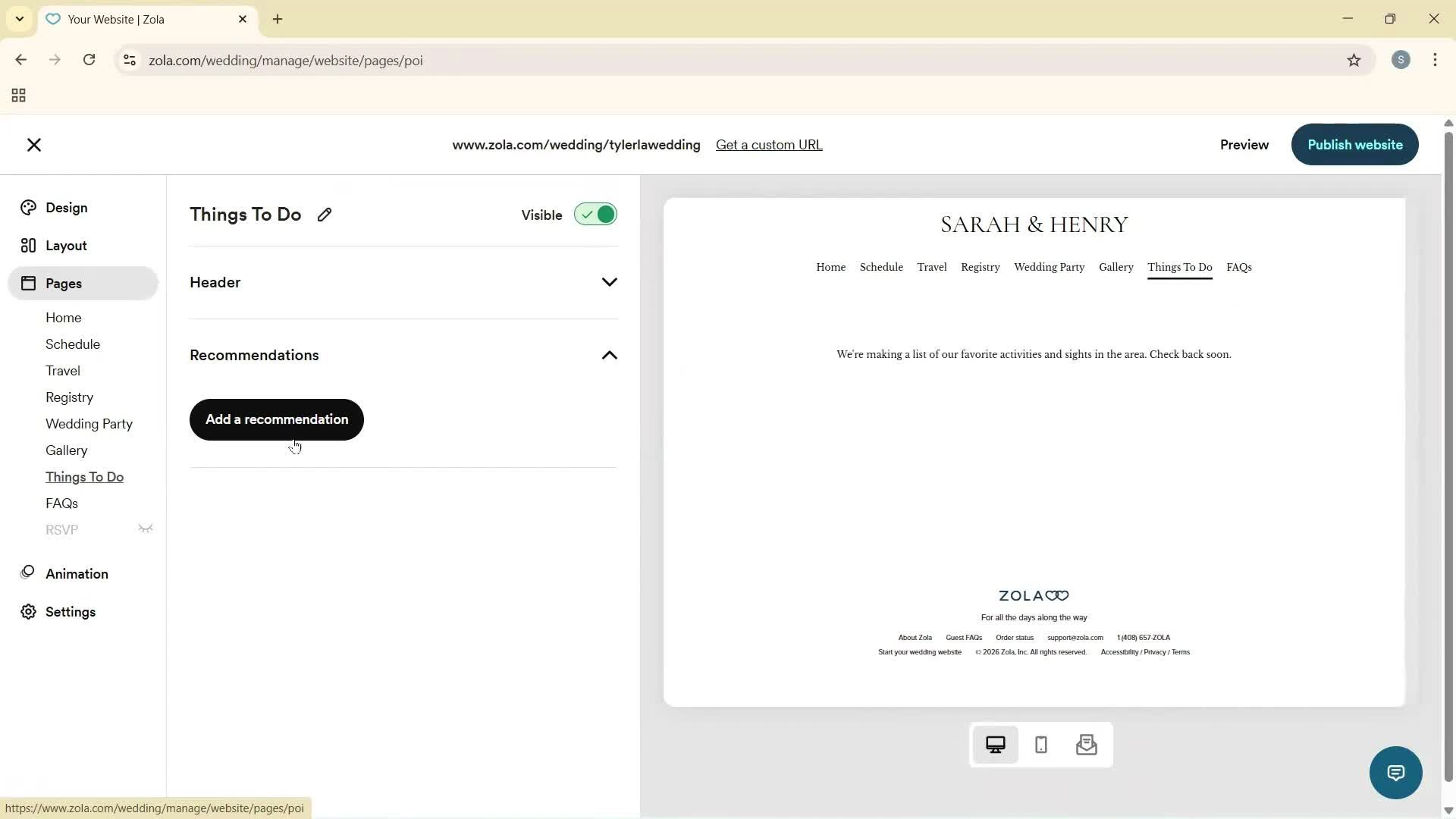Select the Wedding Party page

tap(89, 424)
